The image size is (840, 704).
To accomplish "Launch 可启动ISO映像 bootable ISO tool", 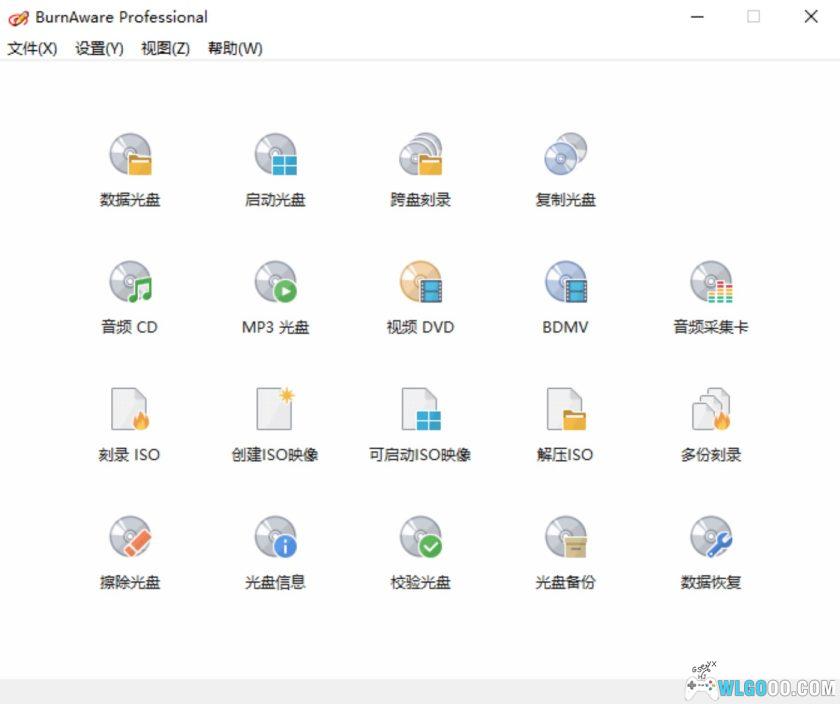I will click(420, 423).
